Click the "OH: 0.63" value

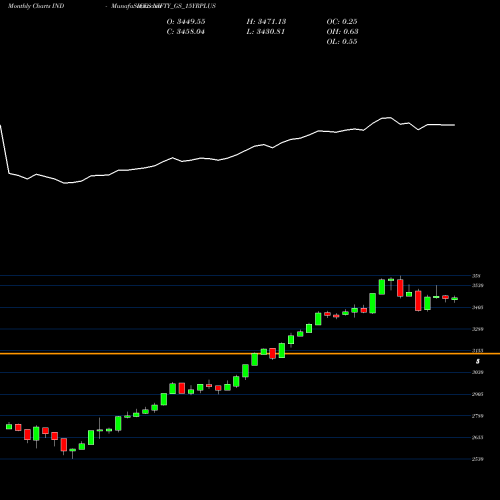click(342, 32)
